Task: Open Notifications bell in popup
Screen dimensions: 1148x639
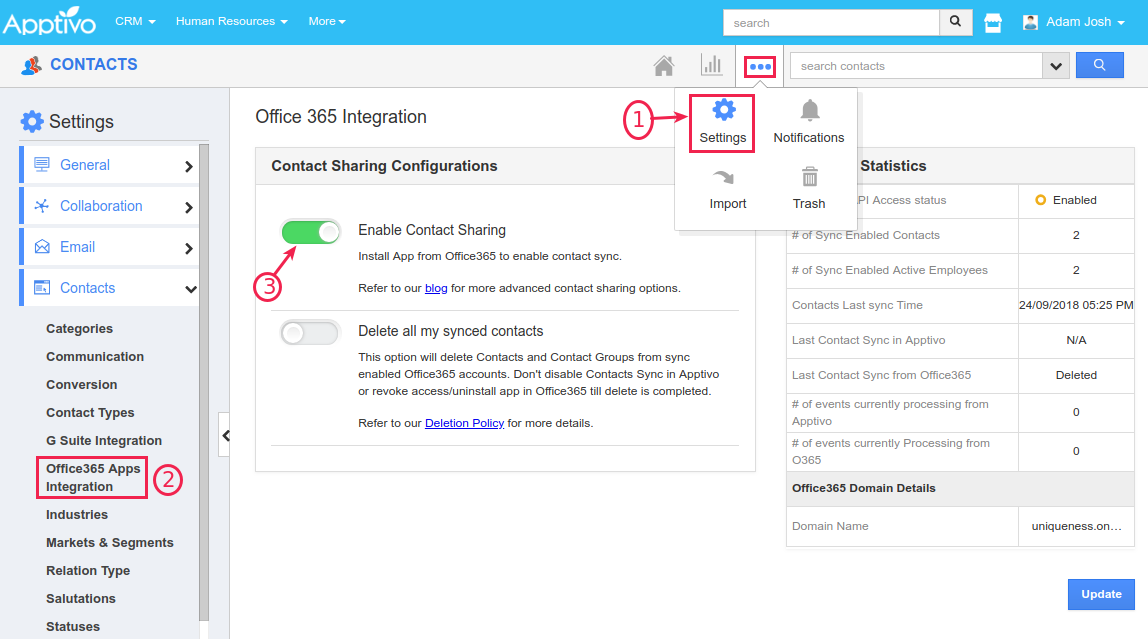Action: point(809,123)
